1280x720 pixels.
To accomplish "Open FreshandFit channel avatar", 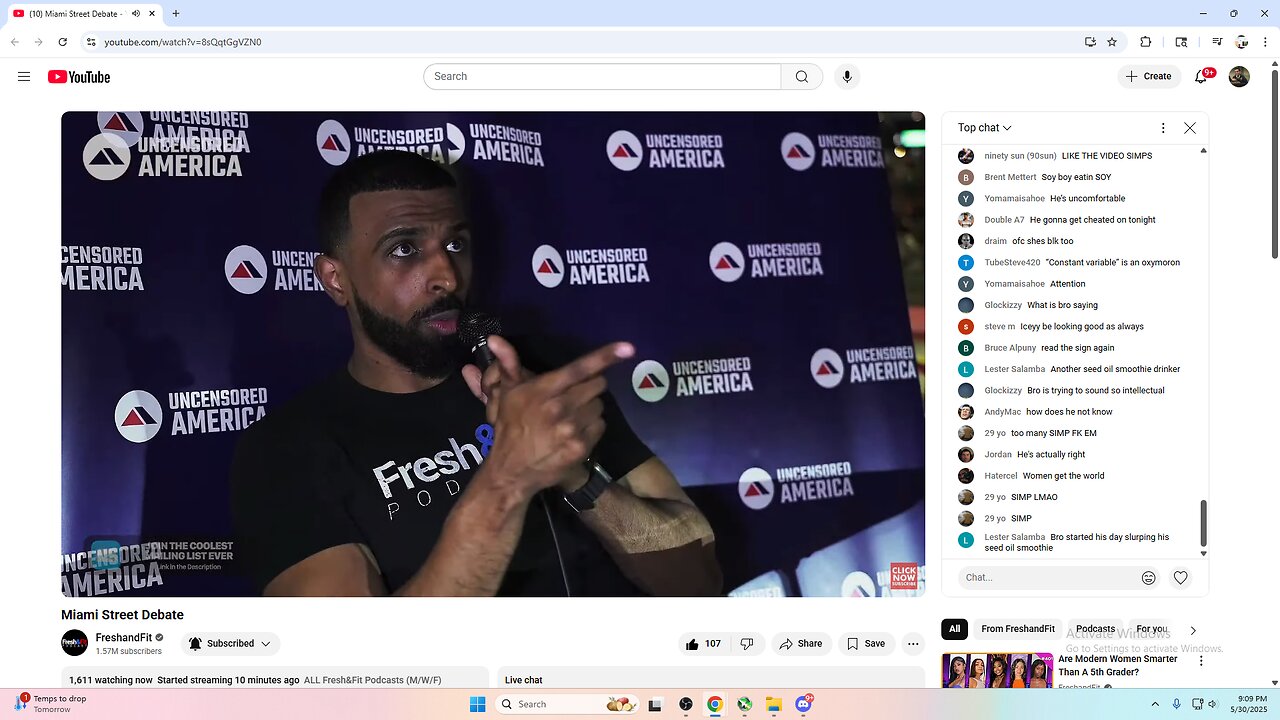I will pyautogui.click(x=74, y=643).
